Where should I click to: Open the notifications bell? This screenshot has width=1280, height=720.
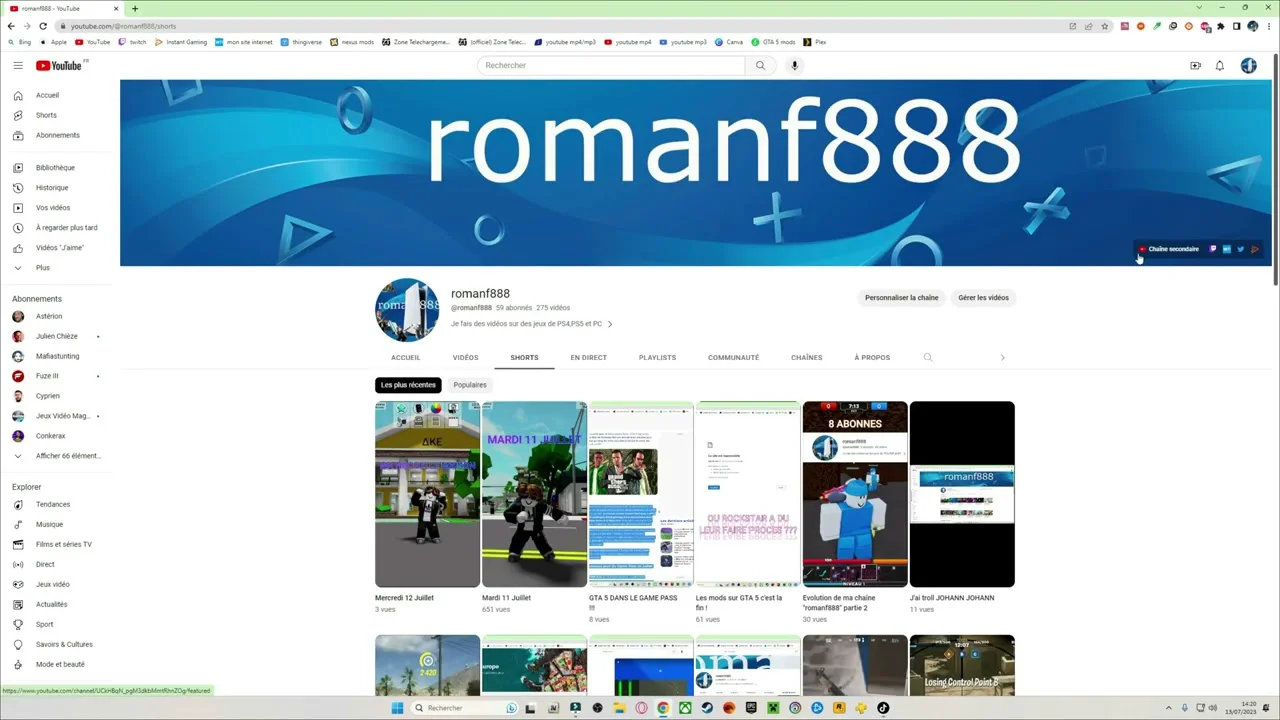click(1220, 66)
